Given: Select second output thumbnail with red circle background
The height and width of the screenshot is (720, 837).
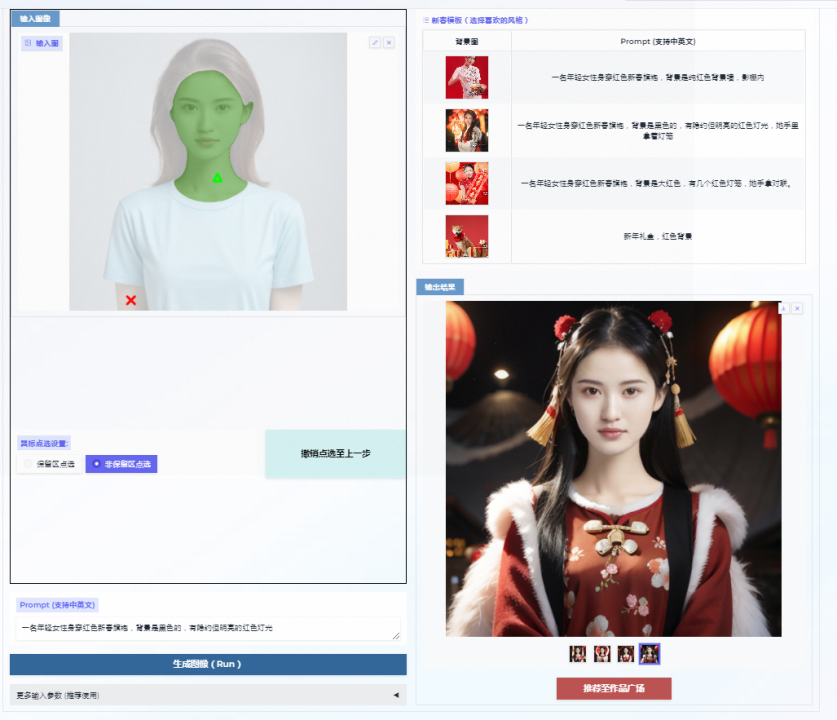Looking at the screenshot, I should (x=602, y=654).
